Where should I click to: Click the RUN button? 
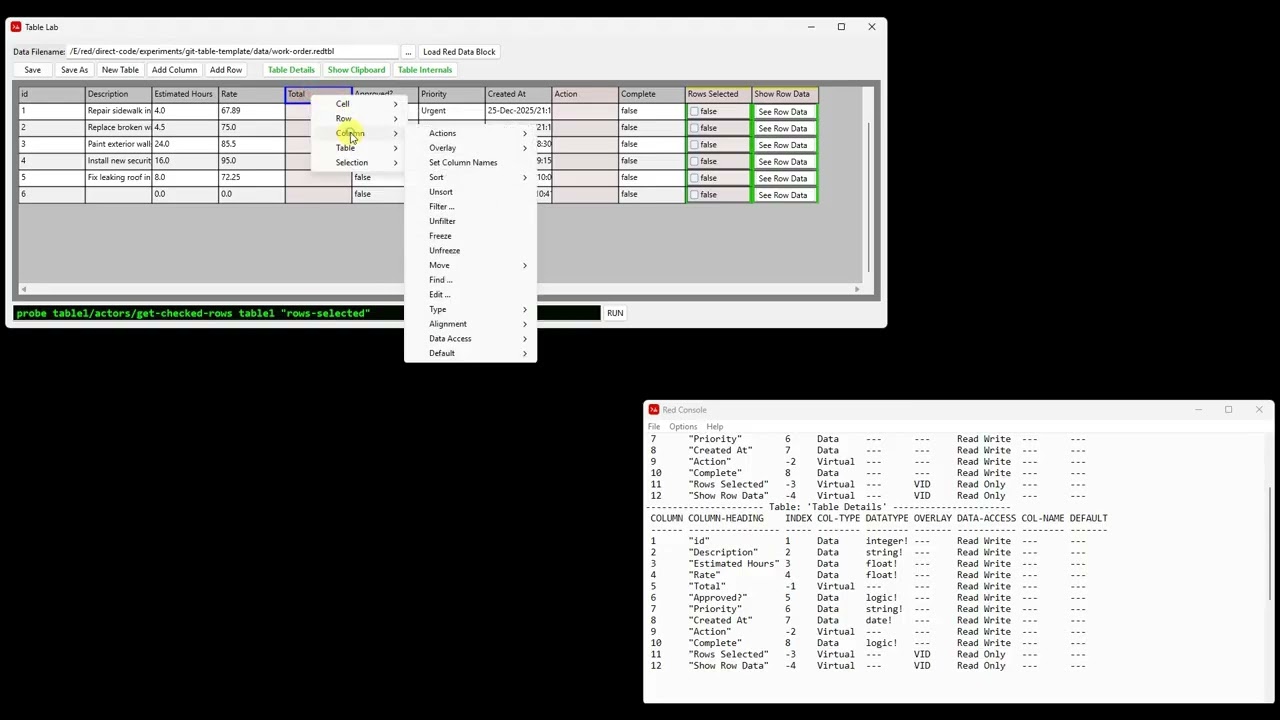pyautogui.click(x=615, y=313)
